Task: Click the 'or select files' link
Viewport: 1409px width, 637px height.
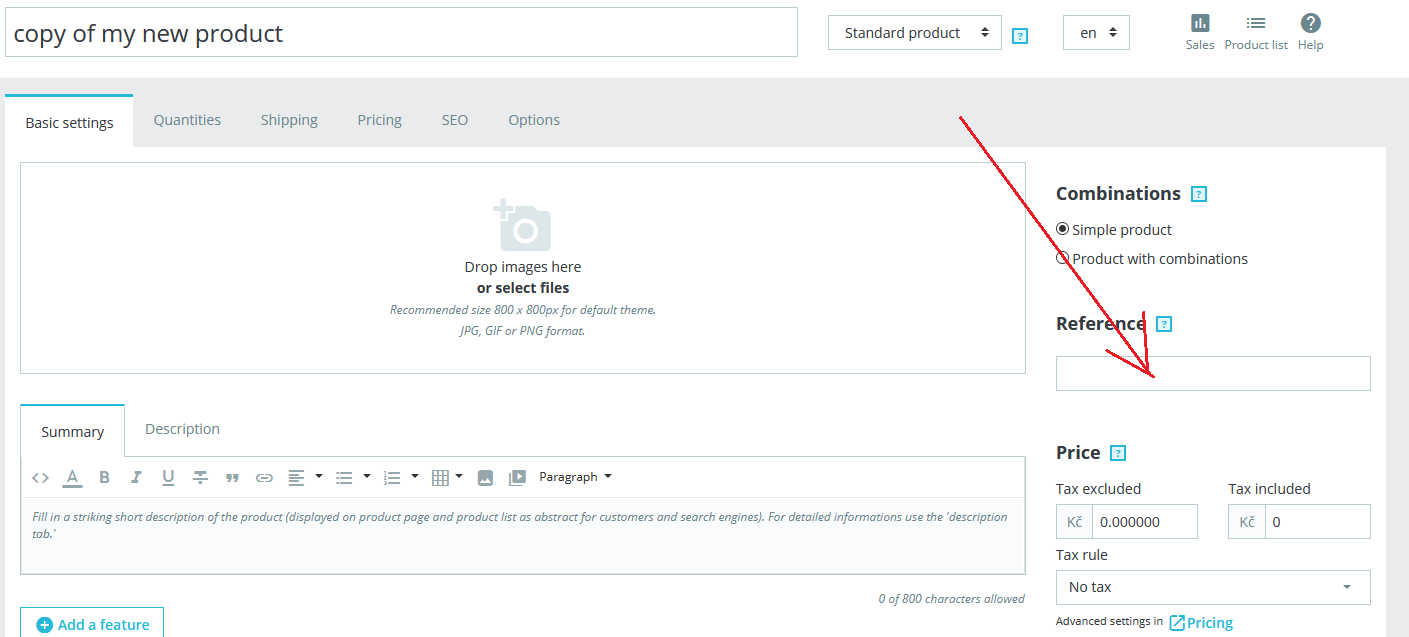Action: click(x=523, y=288)
